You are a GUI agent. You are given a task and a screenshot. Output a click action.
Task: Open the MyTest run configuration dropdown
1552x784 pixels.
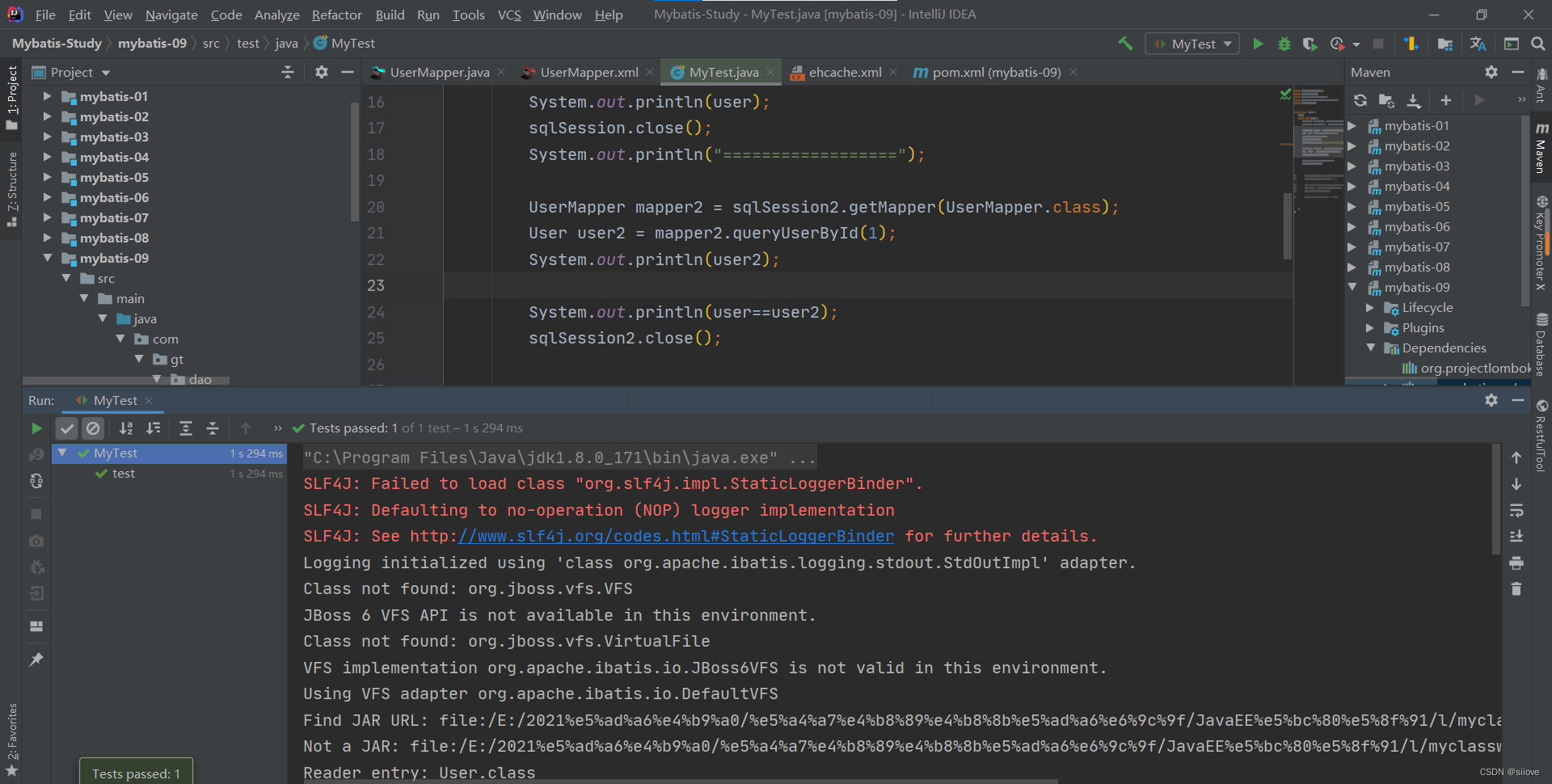pos(1193,44)
